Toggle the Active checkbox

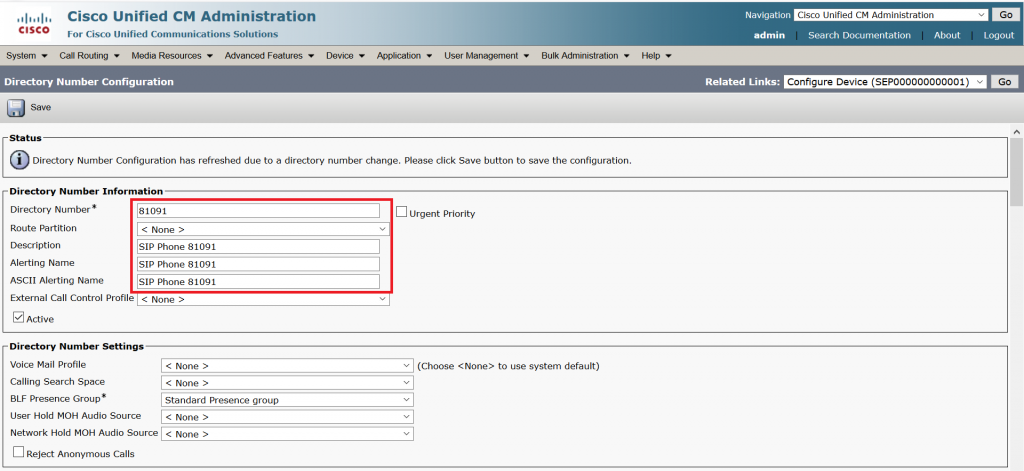pyautogui.click(x=18, y=318)
